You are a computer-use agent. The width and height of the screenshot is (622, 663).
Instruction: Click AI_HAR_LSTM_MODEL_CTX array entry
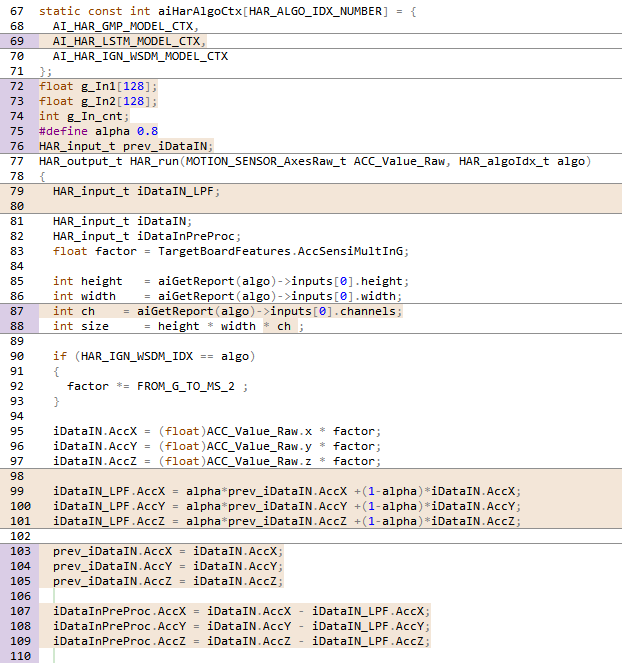tap(127, 41)
